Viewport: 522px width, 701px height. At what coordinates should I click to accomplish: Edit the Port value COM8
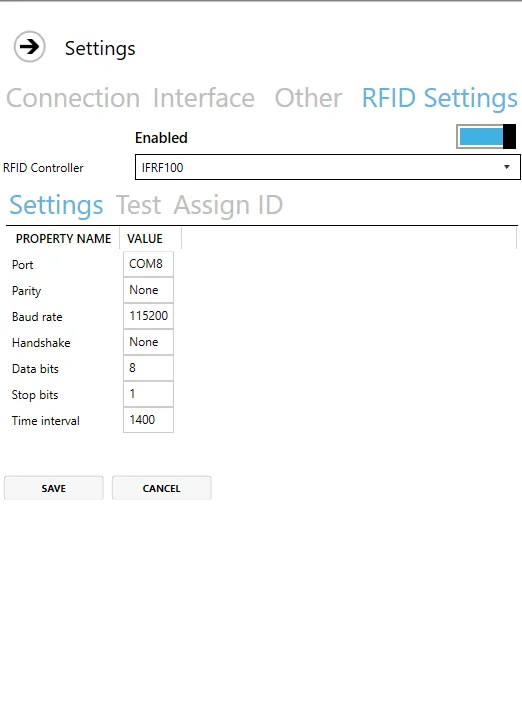[x=148, y=264]
